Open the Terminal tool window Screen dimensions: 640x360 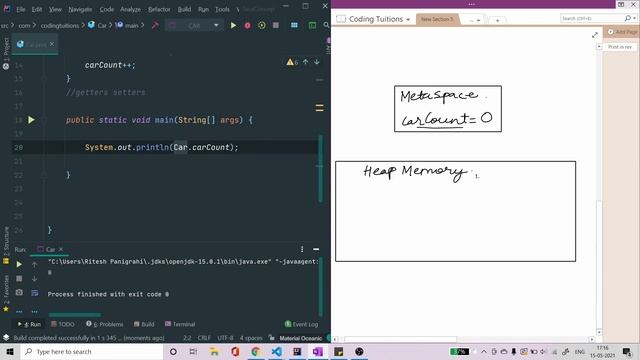[180, 324]
